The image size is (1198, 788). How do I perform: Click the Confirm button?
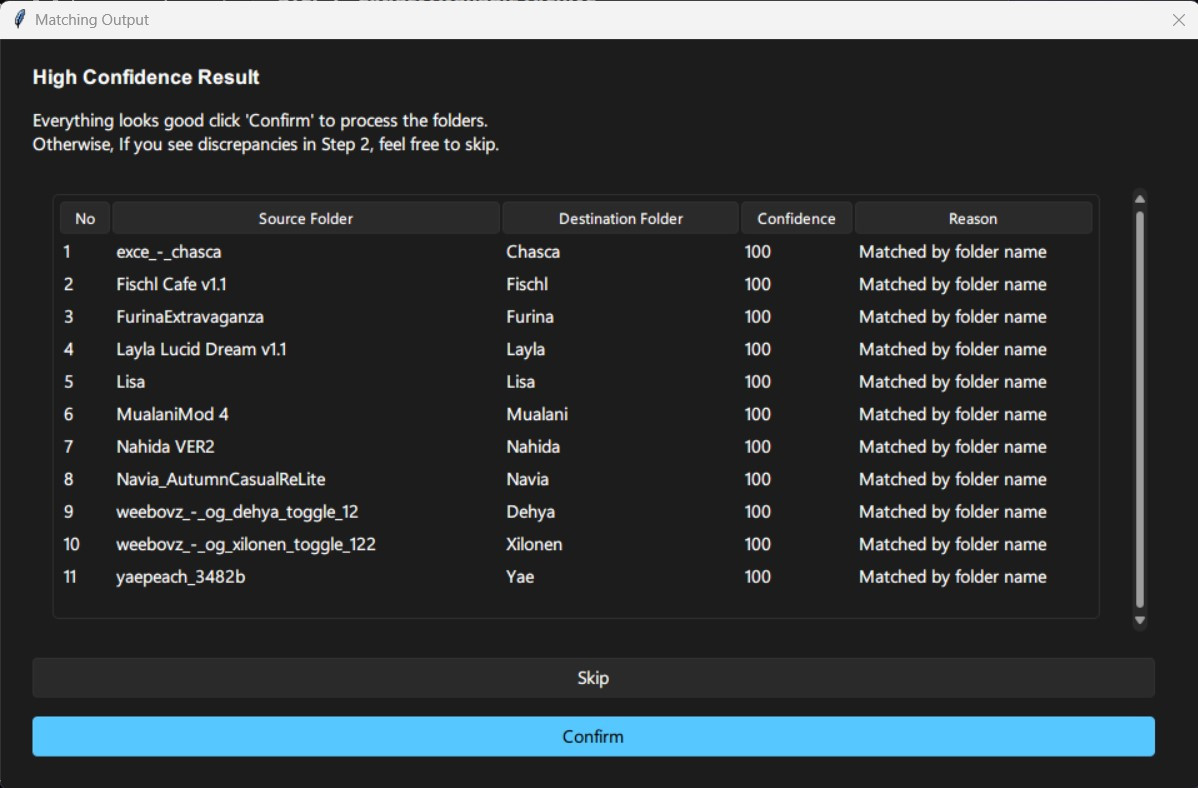click(x=593, y=736)
